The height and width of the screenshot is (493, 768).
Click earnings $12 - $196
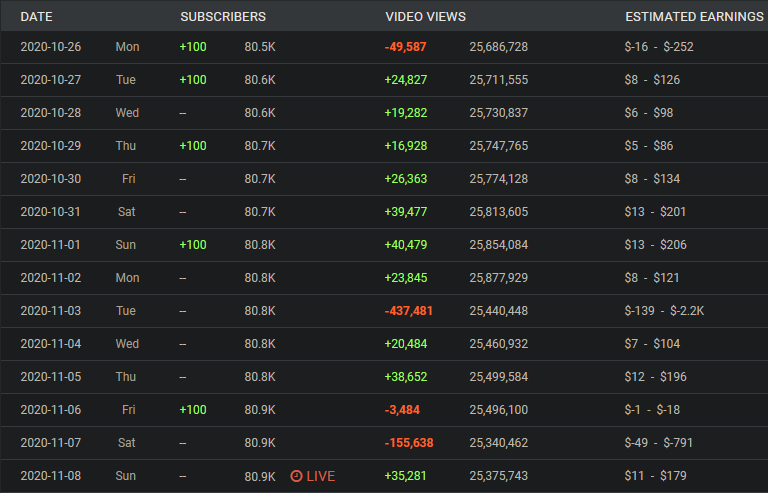[655, 377]
